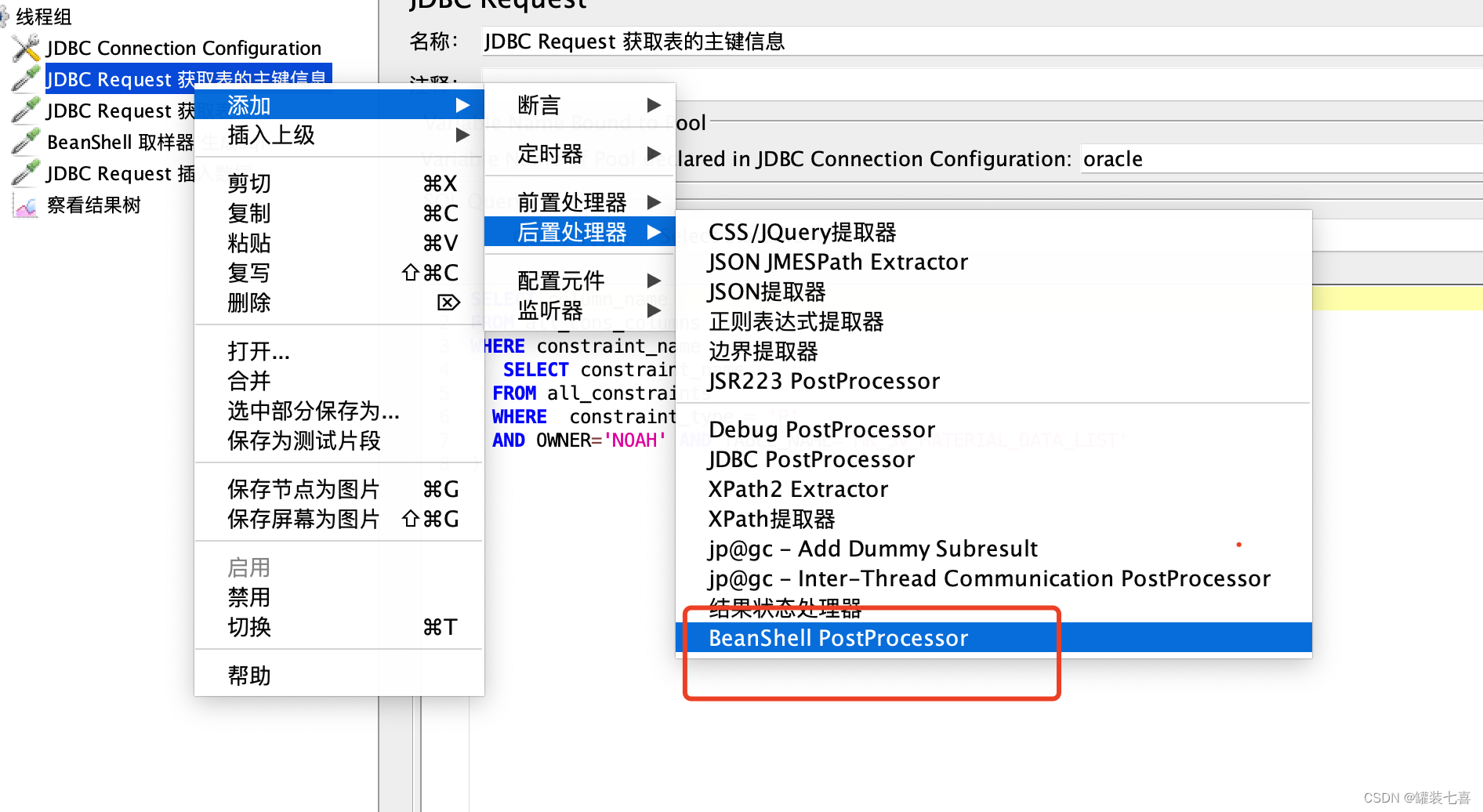Add a 边界提取器 post-processor
This screenshot has height=812, width=1483.
click(x=994, y=351)
